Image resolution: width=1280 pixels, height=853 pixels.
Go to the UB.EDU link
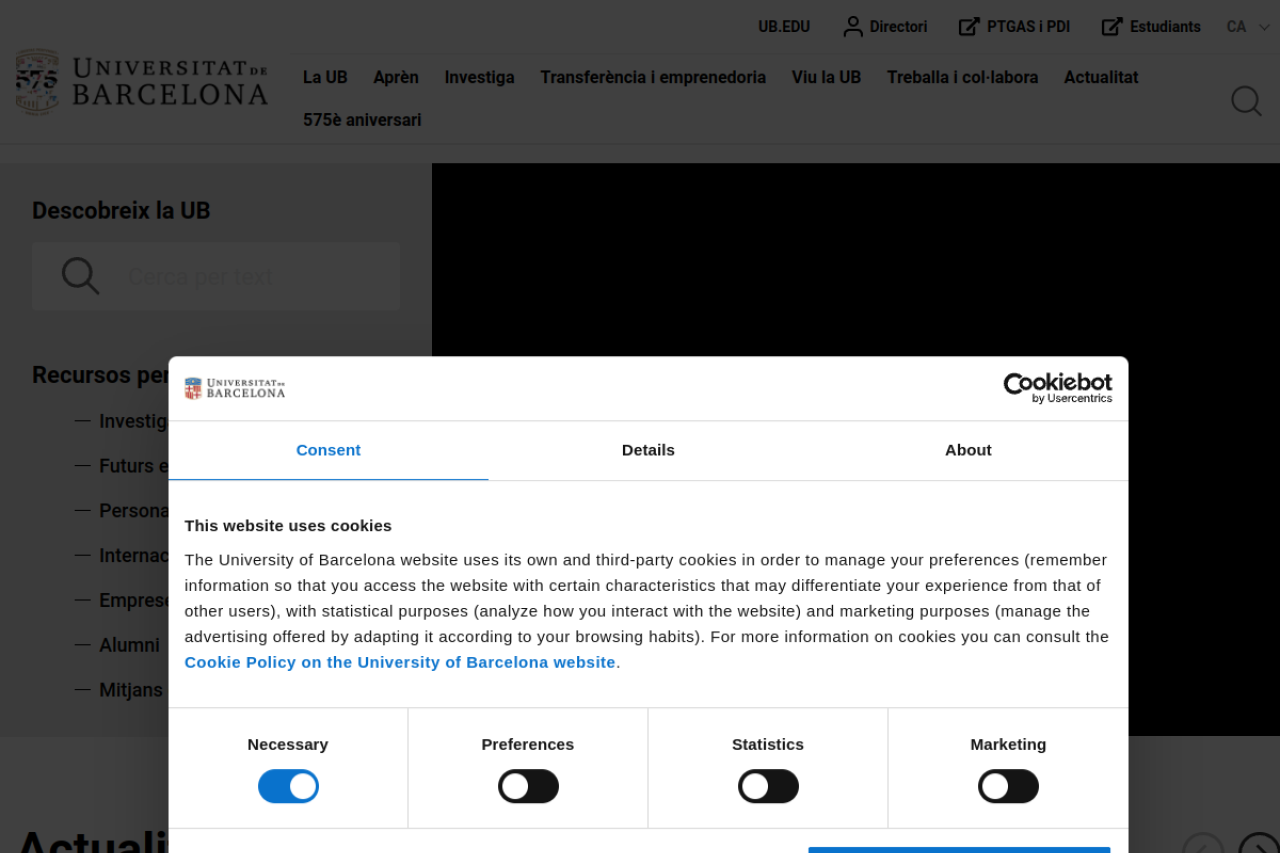click(x=784, y=27)
